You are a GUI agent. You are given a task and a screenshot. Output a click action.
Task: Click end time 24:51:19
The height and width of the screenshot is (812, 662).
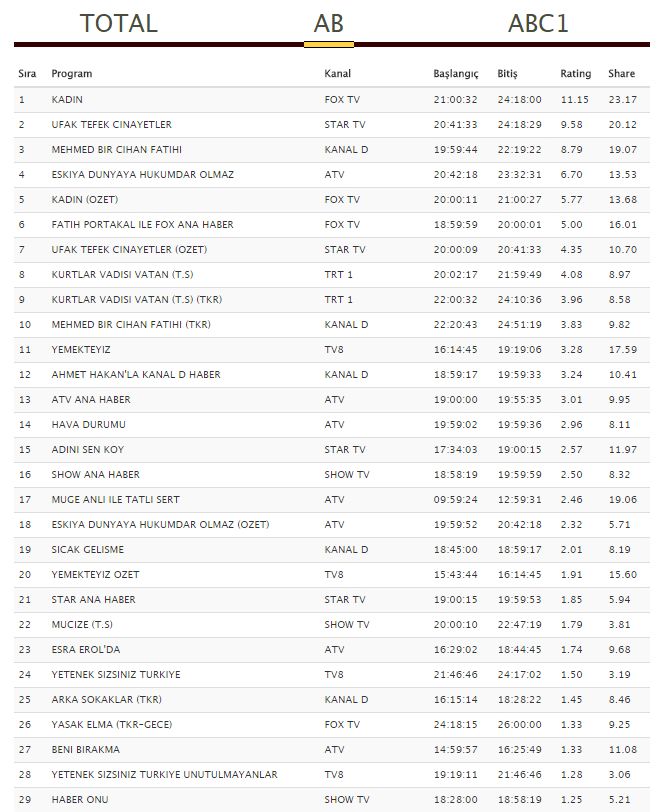pyautogui.click(x=520, y=325)
